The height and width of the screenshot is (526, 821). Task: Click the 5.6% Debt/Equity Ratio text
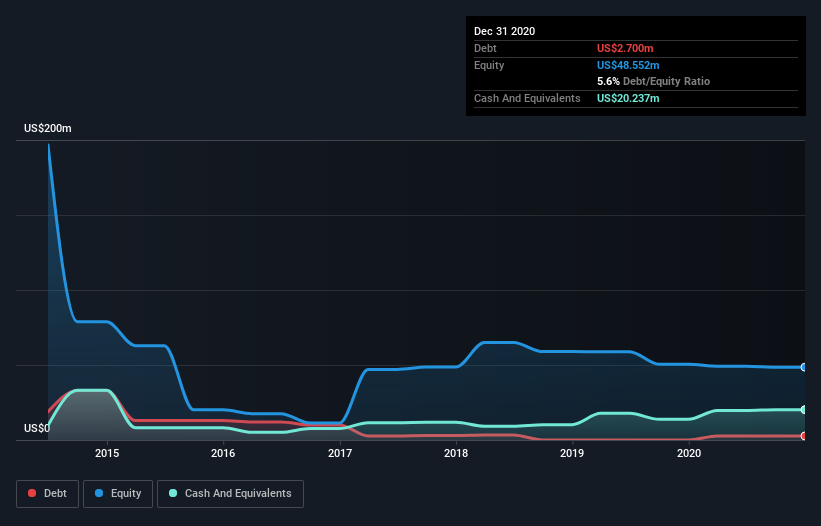pyautogui.click(x=653, y=82)
